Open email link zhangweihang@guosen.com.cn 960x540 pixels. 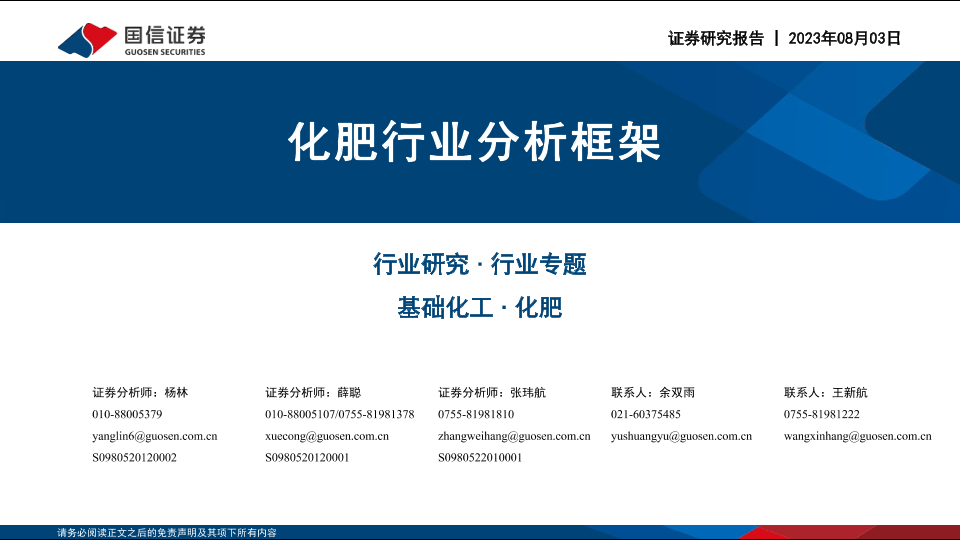(514, 436)
